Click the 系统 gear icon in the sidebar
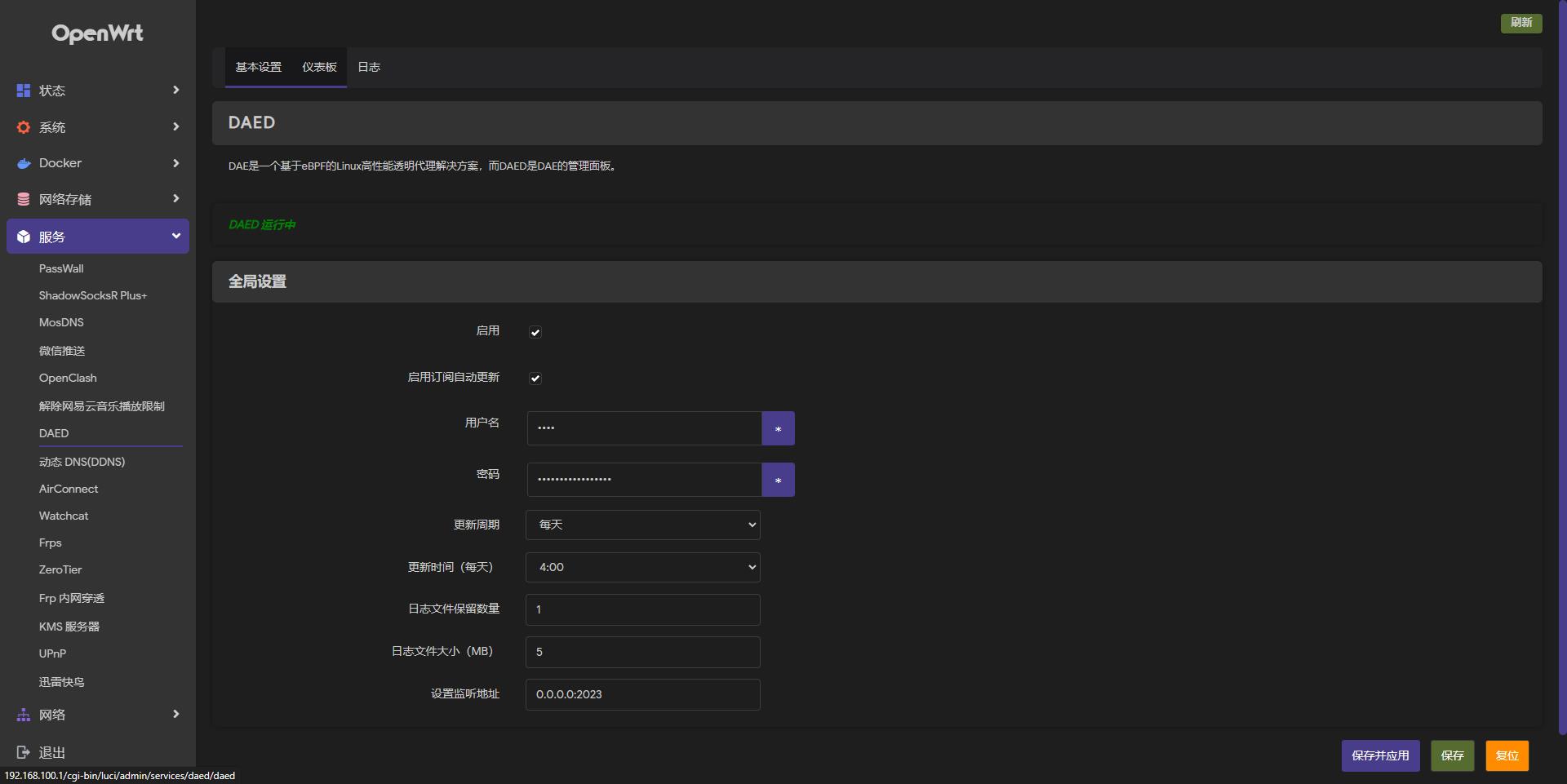 (24, 127)
